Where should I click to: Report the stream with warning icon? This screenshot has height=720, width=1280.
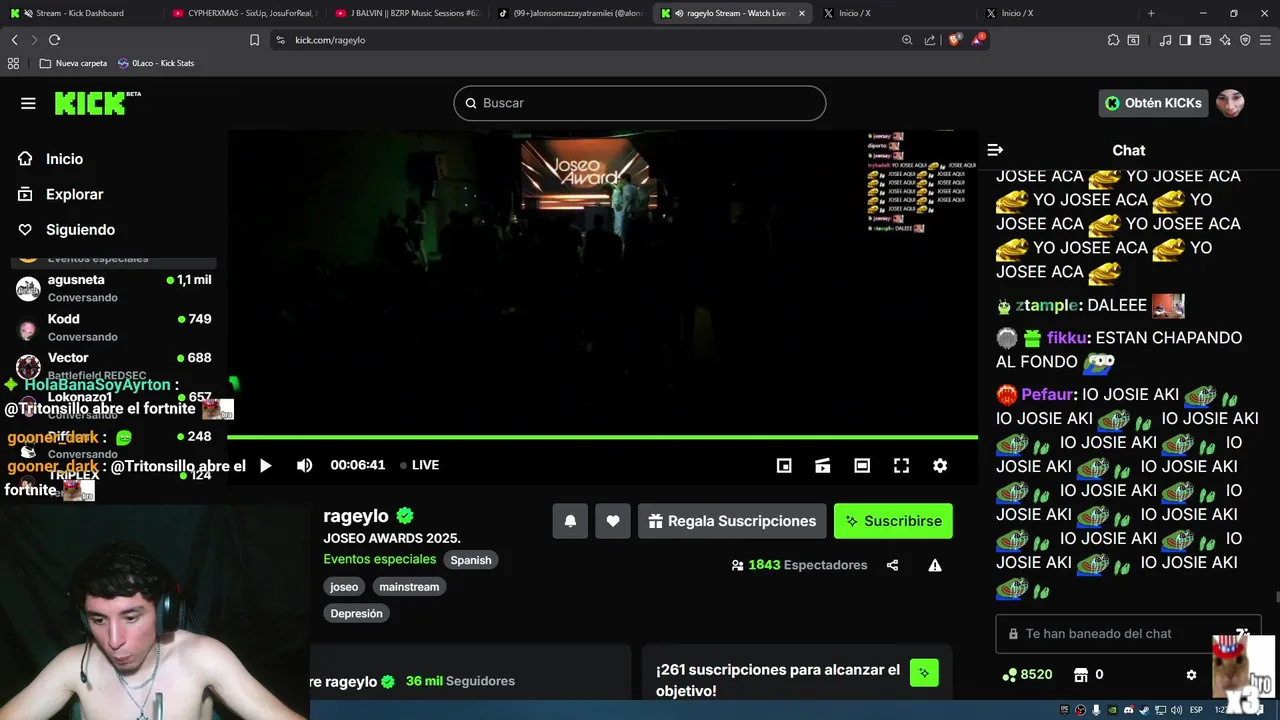click(935, 565)
